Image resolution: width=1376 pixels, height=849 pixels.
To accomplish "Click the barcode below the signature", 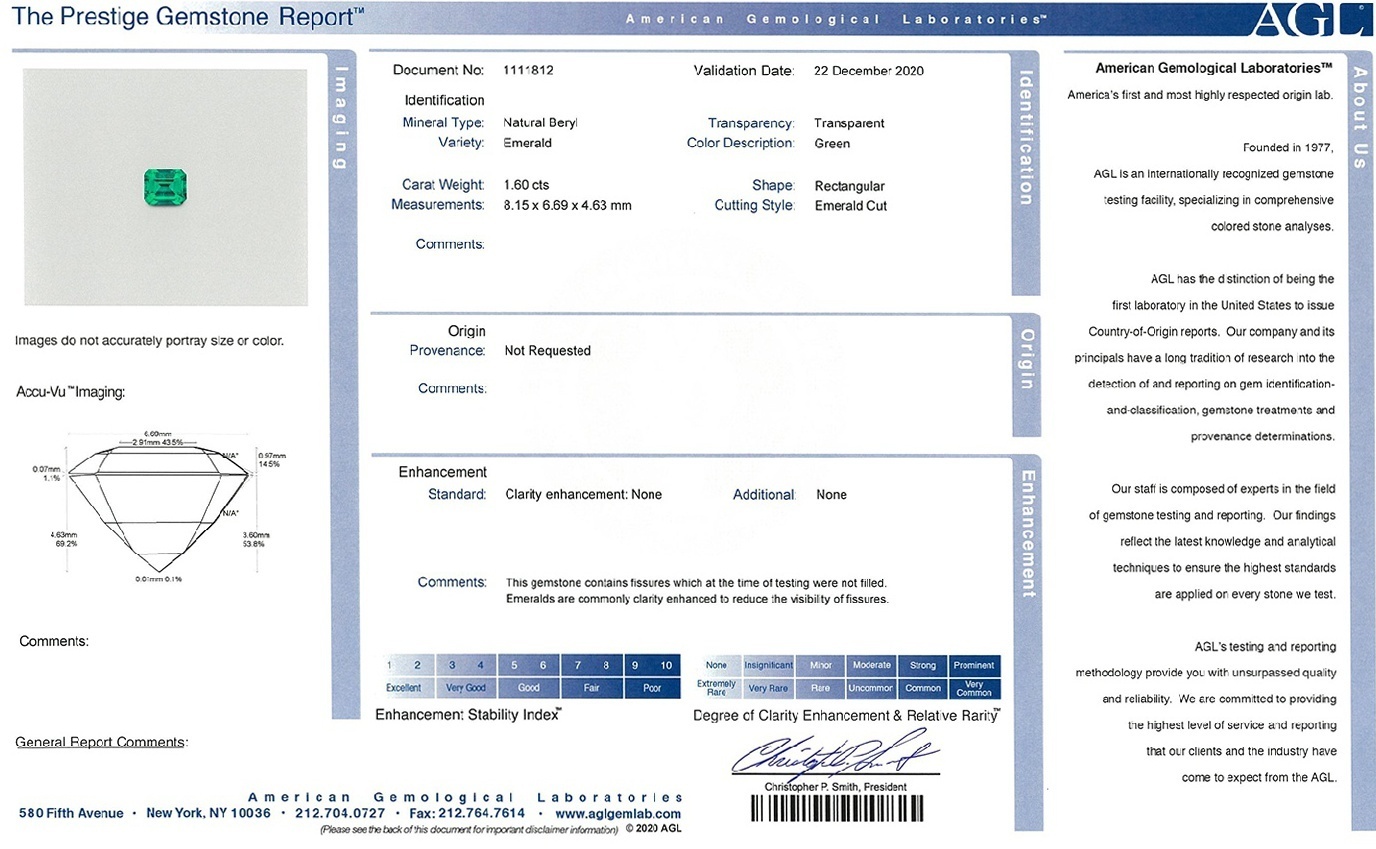I will tap(835, 809).
